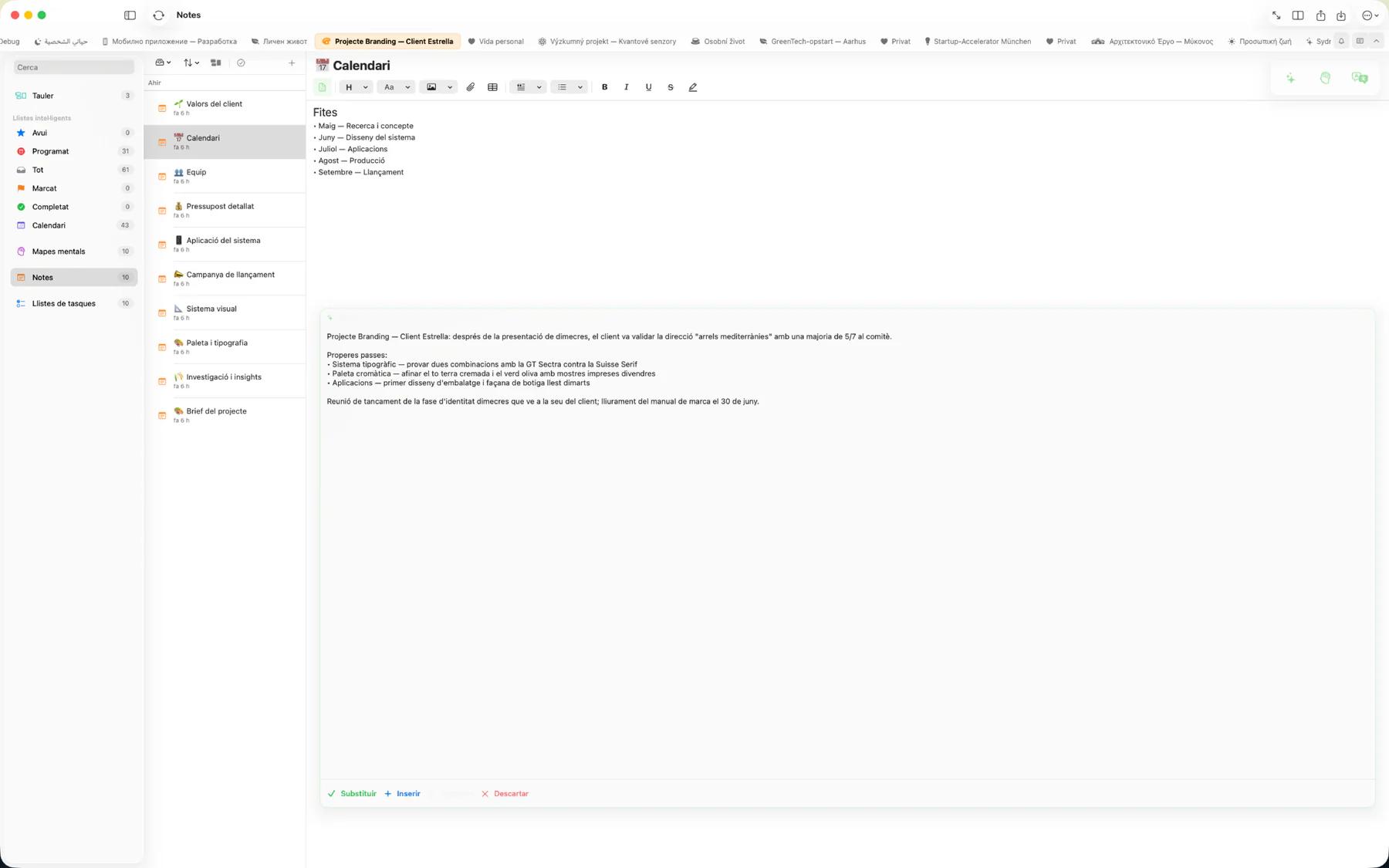
Task: Click the sync refresh icon
Action: [159, 15]
